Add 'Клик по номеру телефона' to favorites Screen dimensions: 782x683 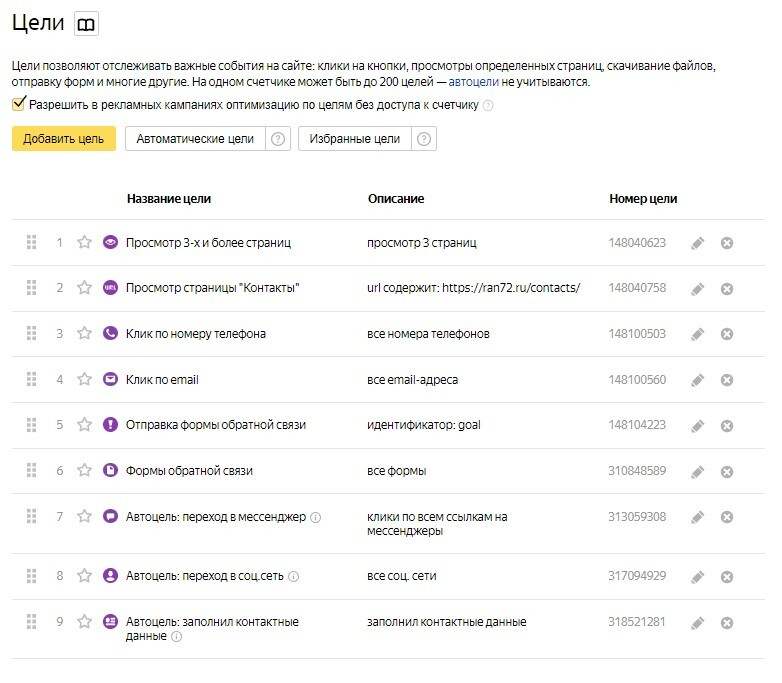pos(85,334)
